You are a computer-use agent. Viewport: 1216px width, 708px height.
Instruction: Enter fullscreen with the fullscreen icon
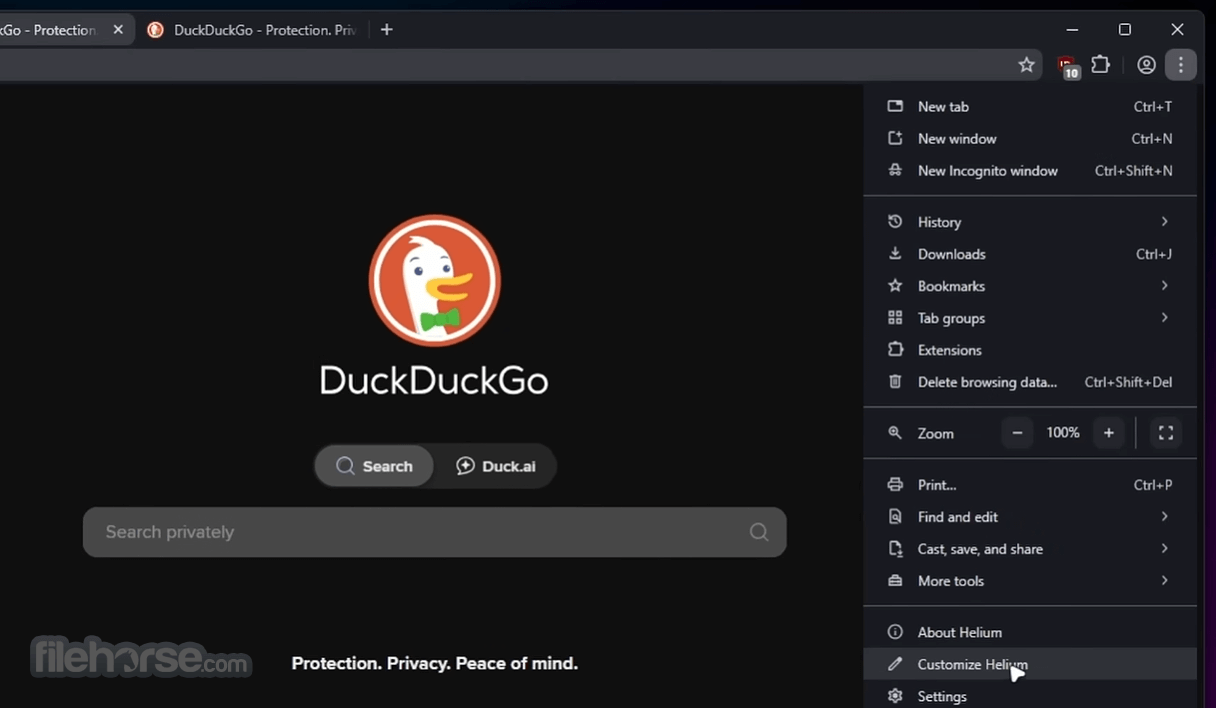pos(1166,433)
